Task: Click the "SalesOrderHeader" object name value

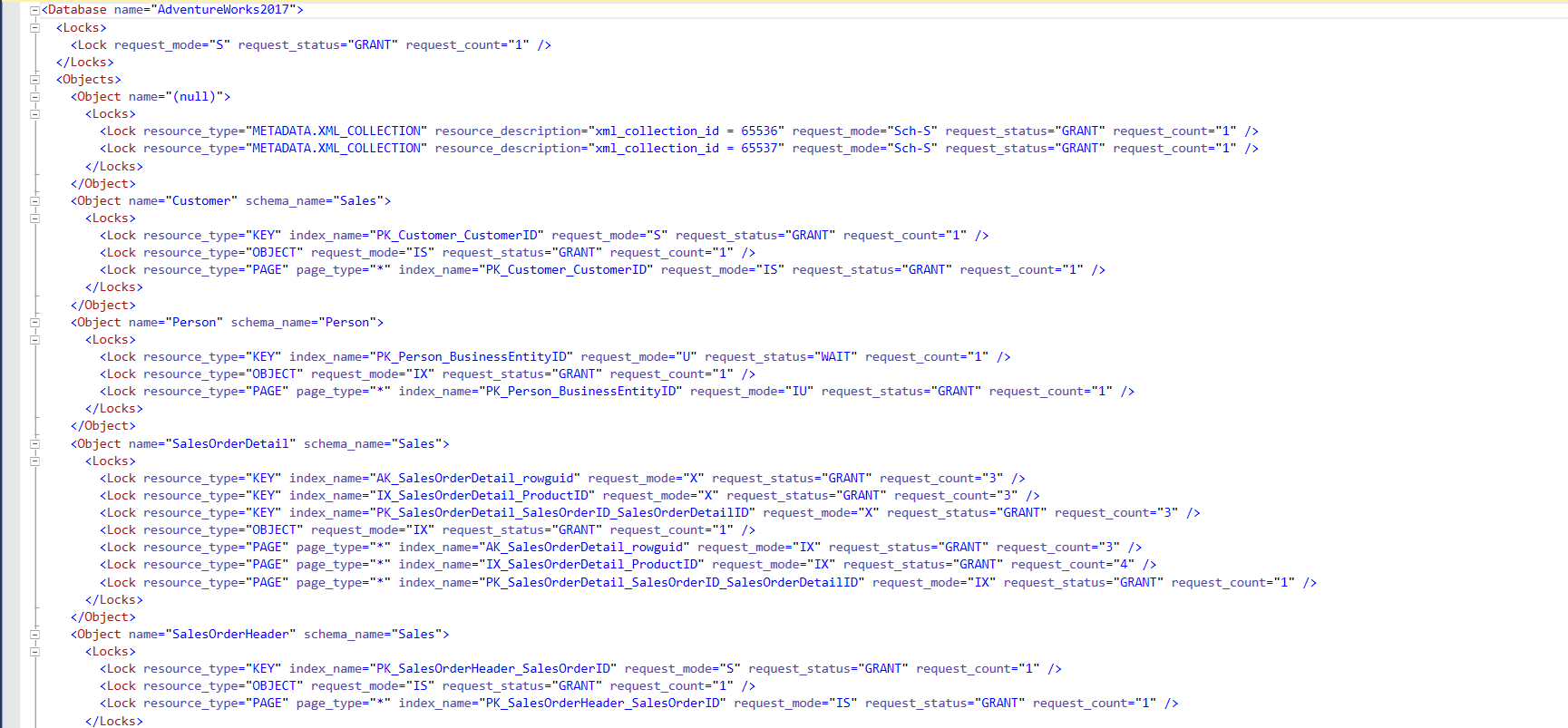Action: tap(230, 635)
